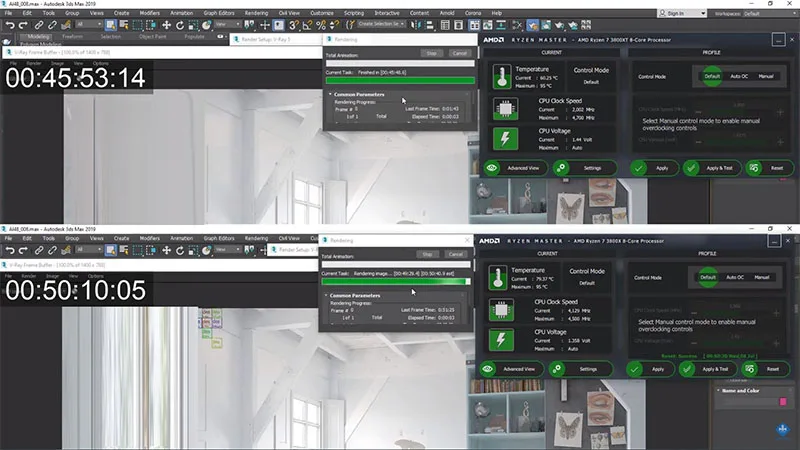Switch to the Object Paint ribbon tab
This screenshot has height=450, width=800.
(152, 37)
